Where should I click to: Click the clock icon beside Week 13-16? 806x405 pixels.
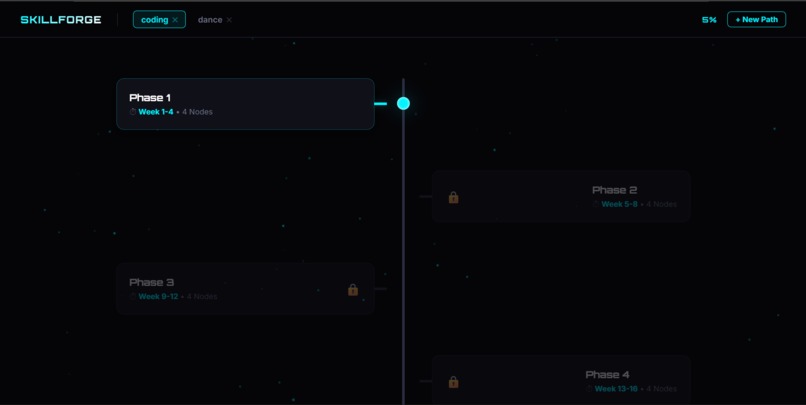point(589,389)
